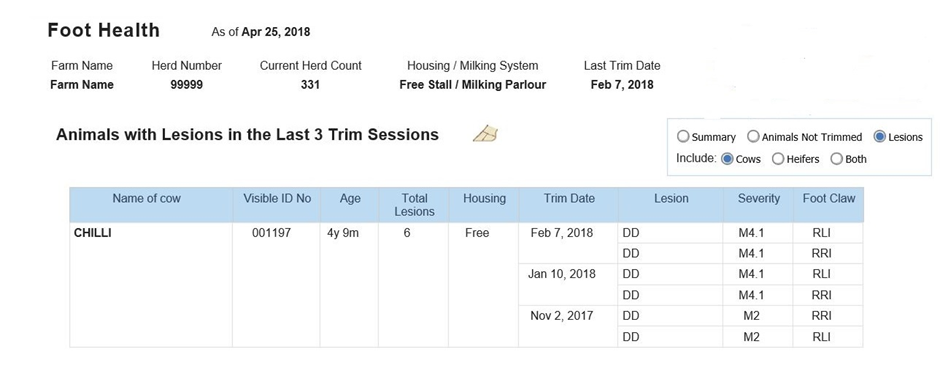Screen dimensions: 940x366
Task: Click the hoof icon beside the heading
Action: coord(486,134)
